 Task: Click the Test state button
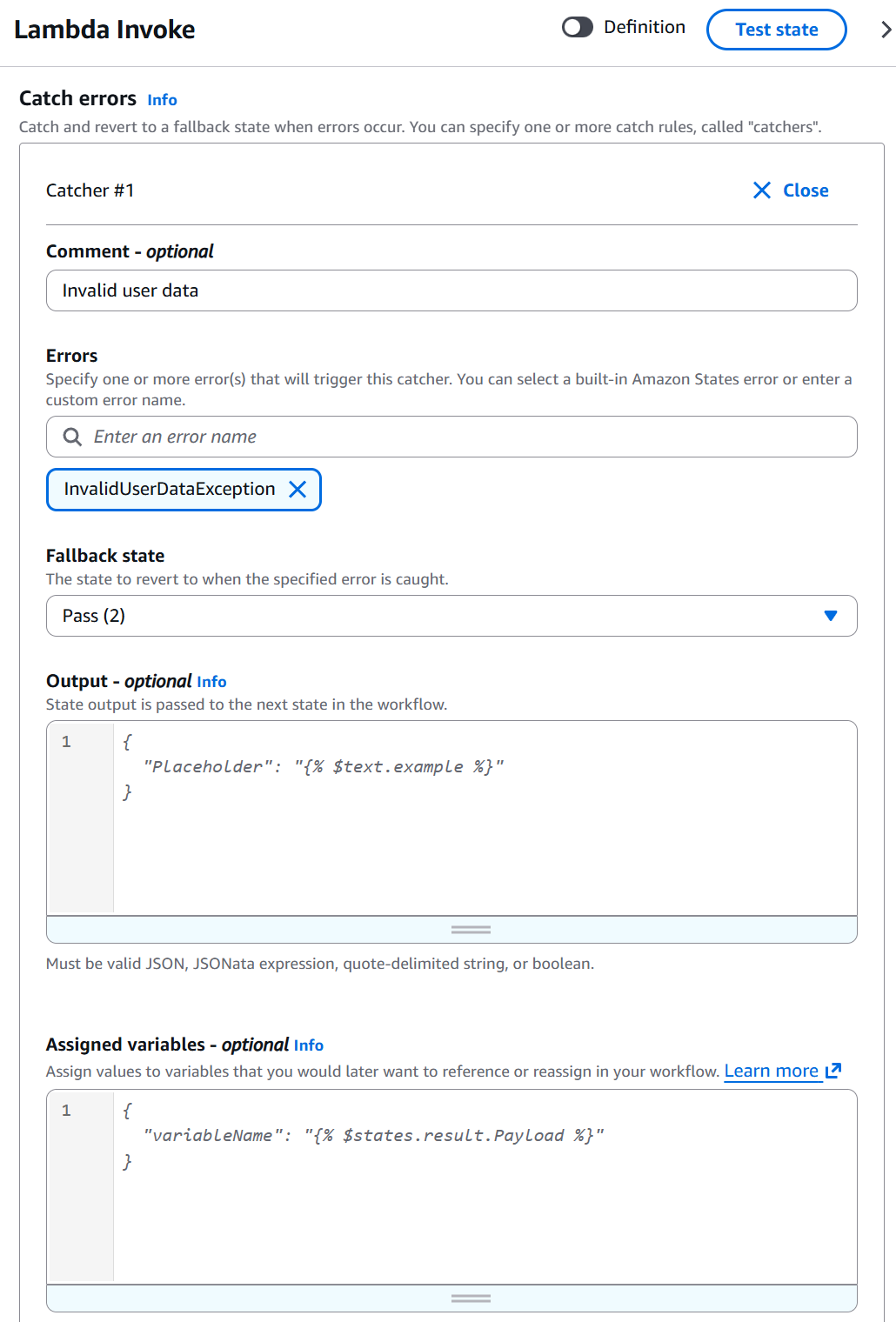775,29
